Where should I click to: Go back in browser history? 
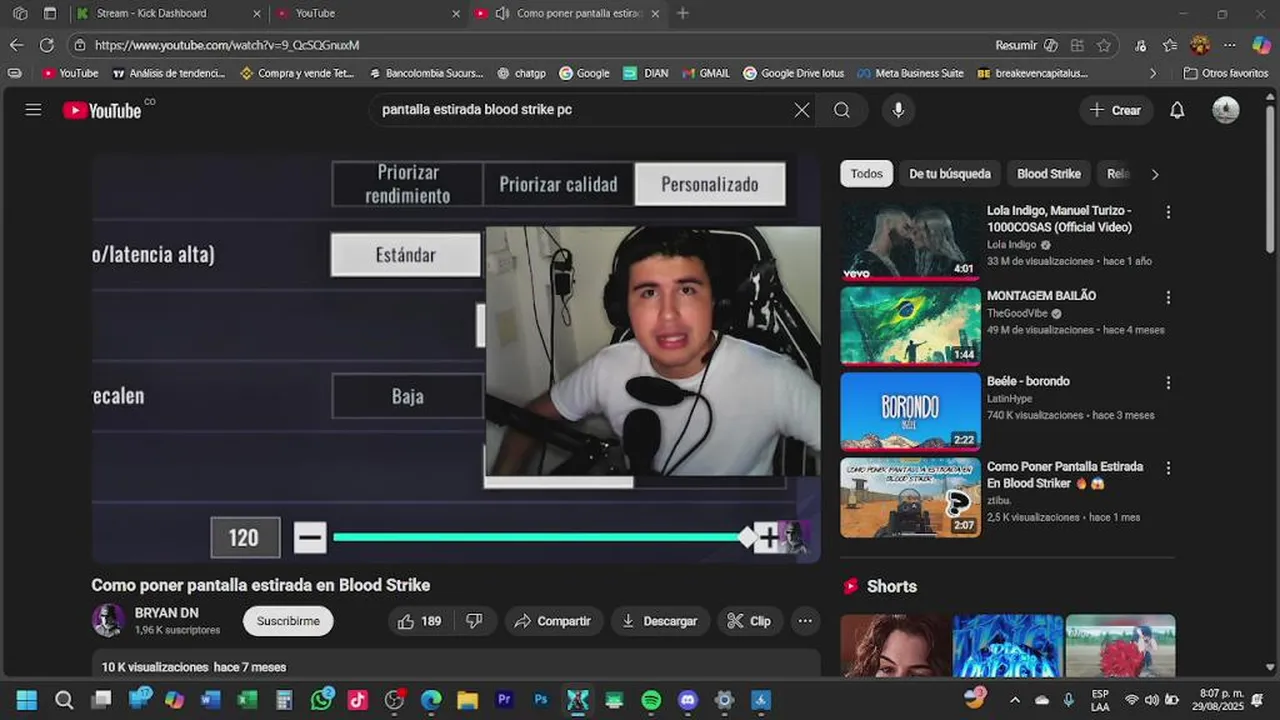point(16,45)
